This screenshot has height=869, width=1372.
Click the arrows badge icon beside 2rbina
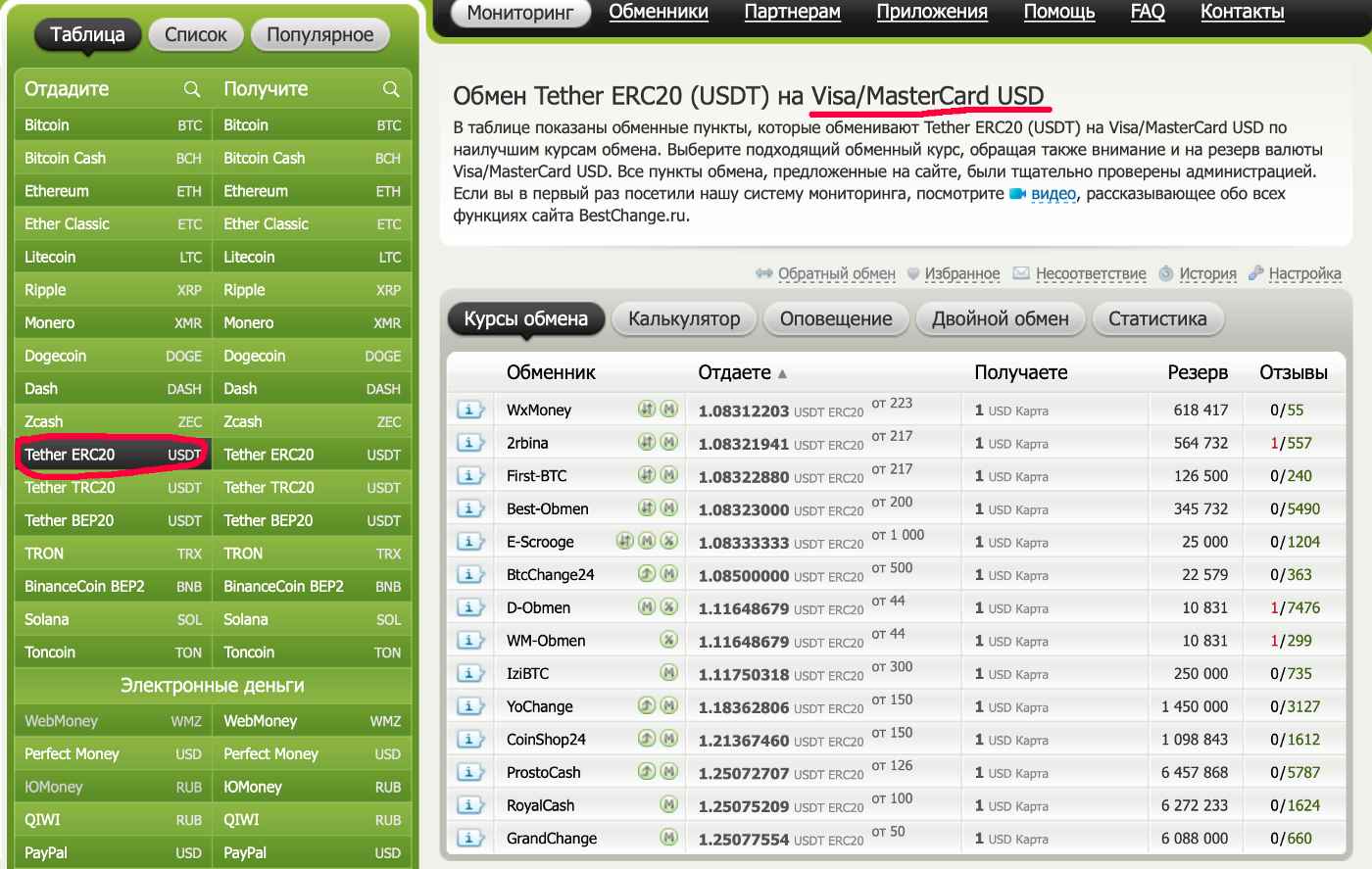pyautogui.click(x=647, y=442)
